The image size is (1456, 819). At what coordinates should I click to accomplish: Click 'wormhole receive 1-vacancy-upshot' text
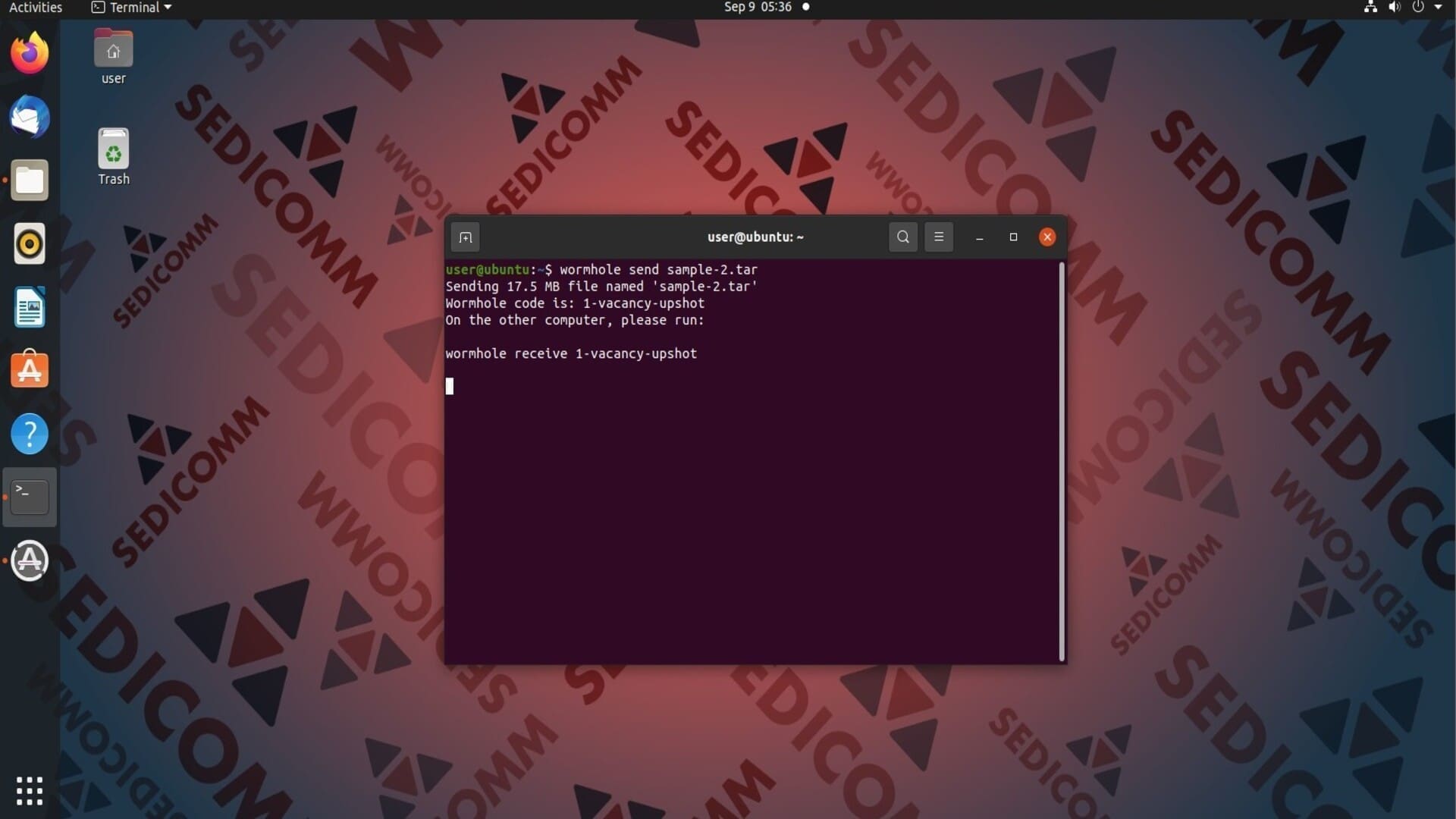571,353
